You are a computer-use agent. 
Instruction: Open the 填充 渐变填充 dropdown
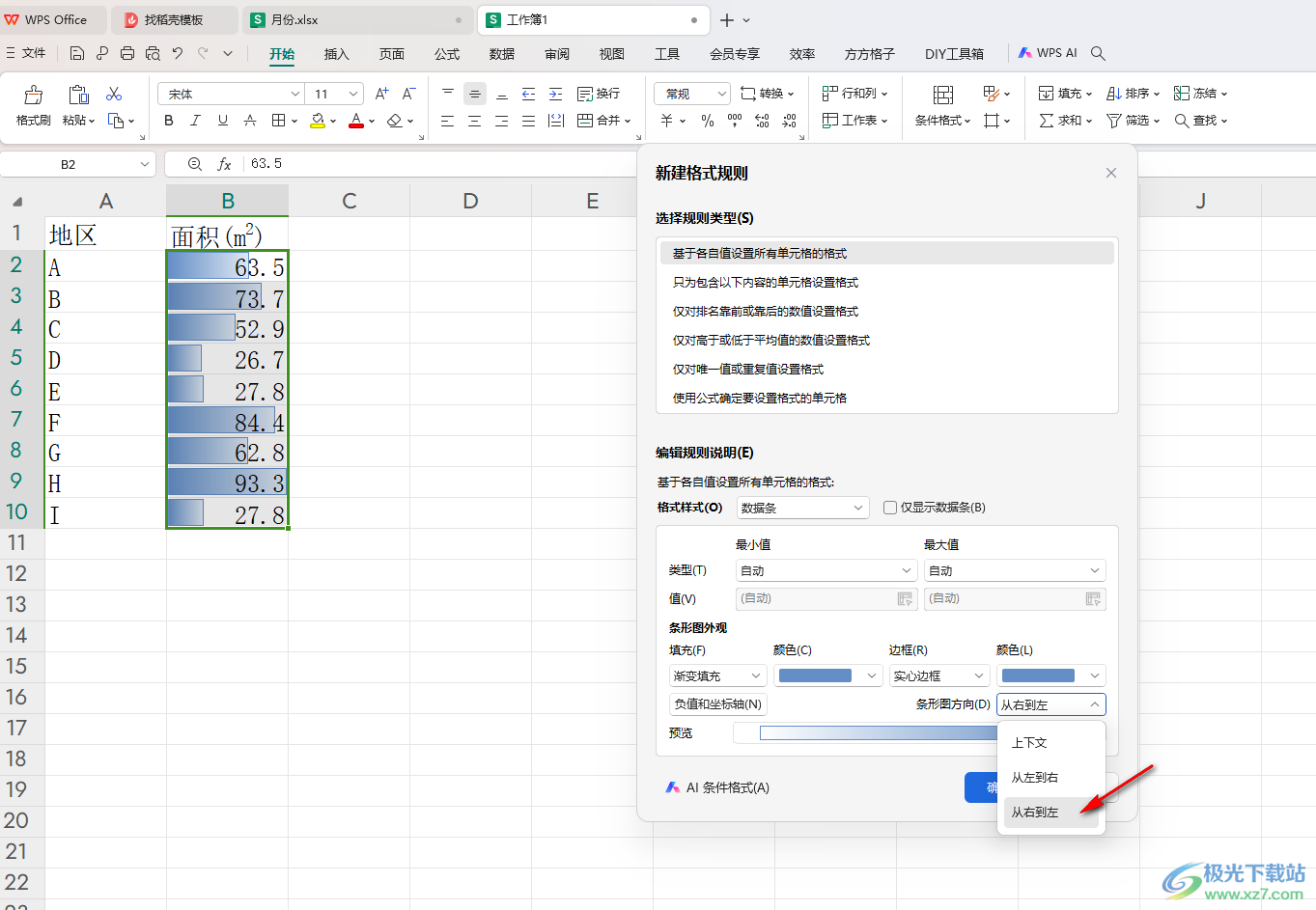tap(717, 676)
